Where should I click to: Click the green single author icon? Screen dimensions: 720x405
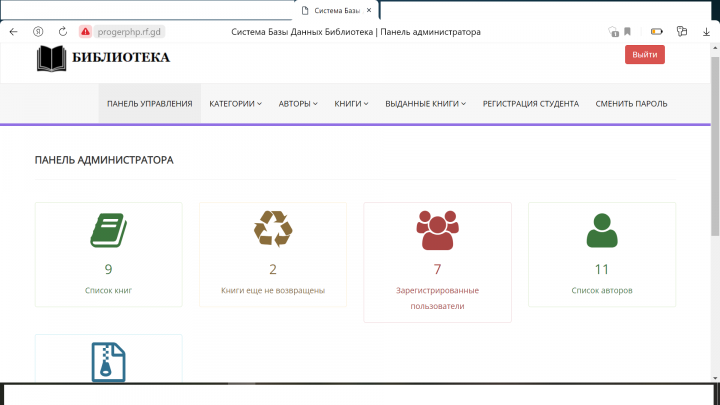pos(602,231)
